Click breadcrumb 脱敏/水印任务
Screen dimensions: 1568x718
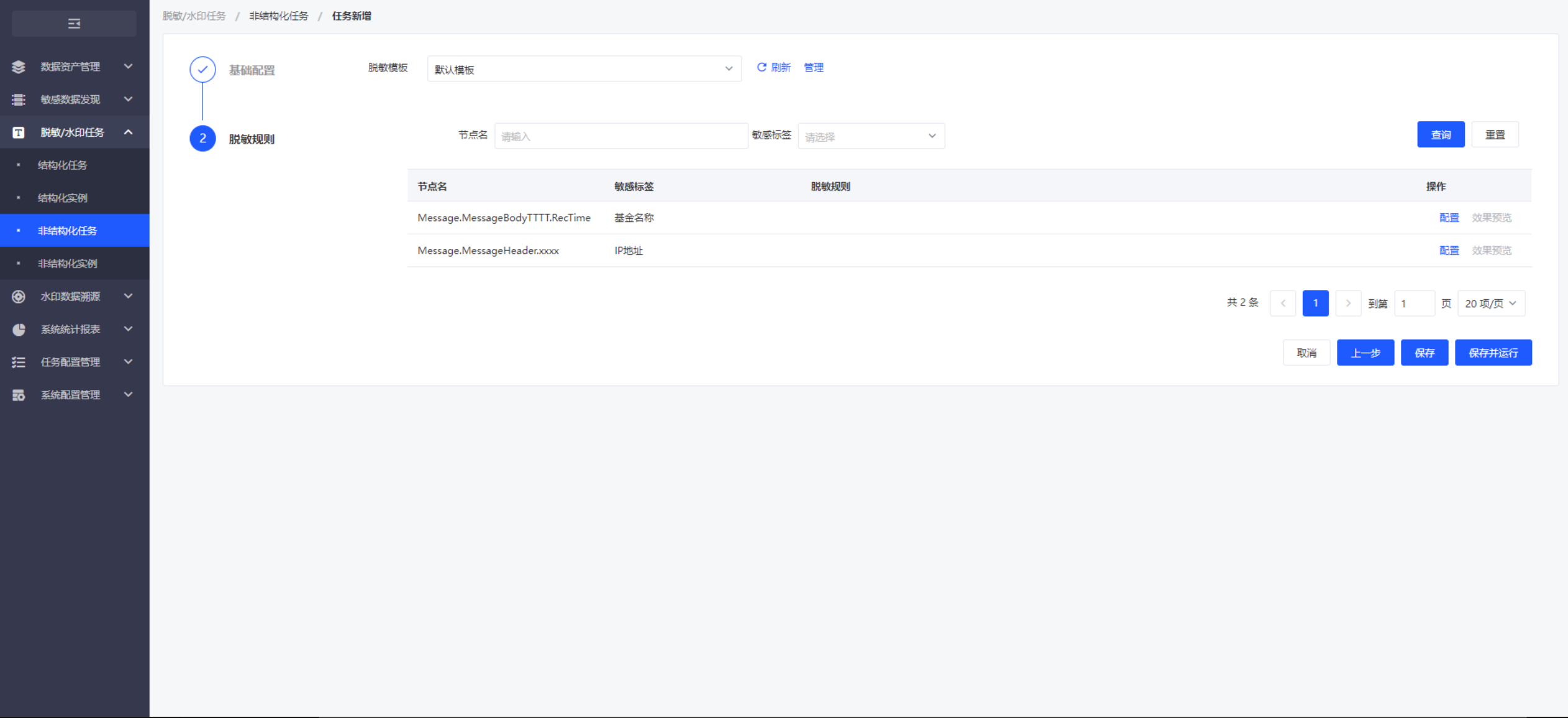(x=194, y=16)
